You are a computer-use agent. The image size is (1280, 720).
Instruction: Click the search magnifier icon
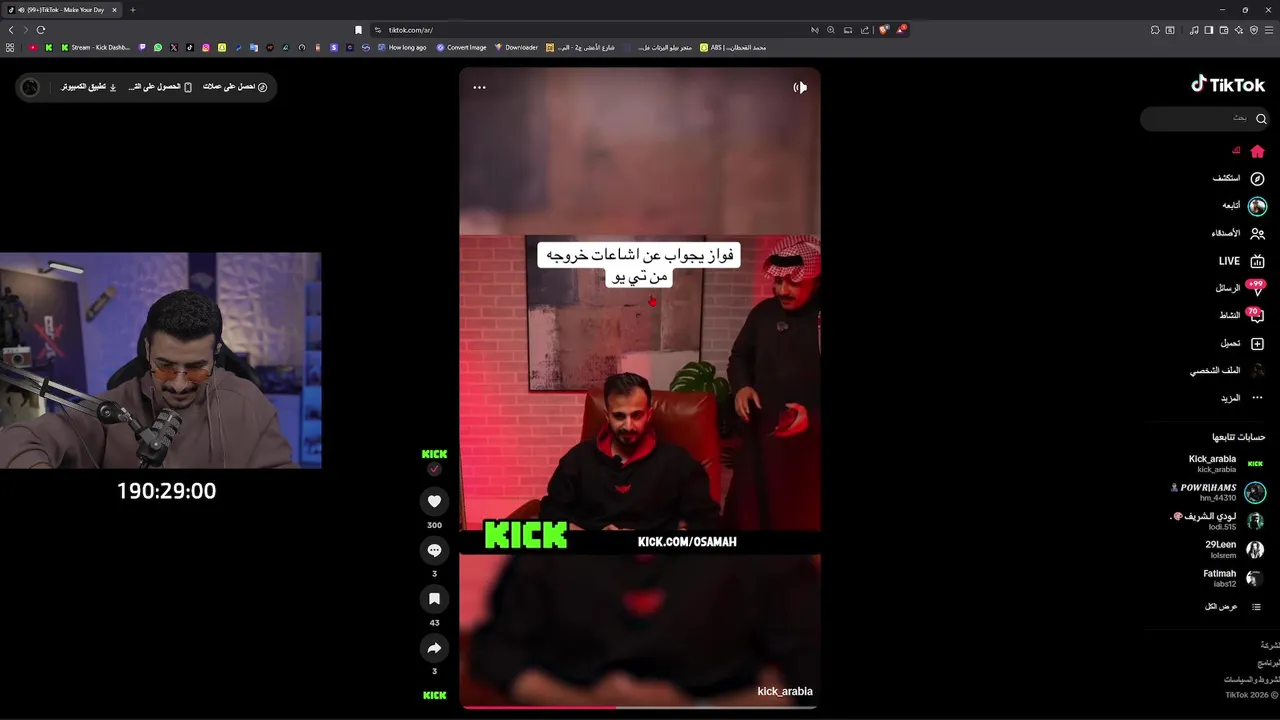coord(1261,118)
